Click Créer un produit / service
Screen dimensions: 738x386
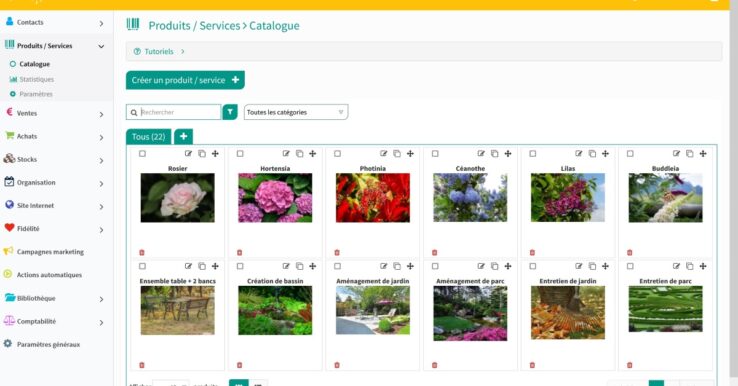click(x=185, y=80)
